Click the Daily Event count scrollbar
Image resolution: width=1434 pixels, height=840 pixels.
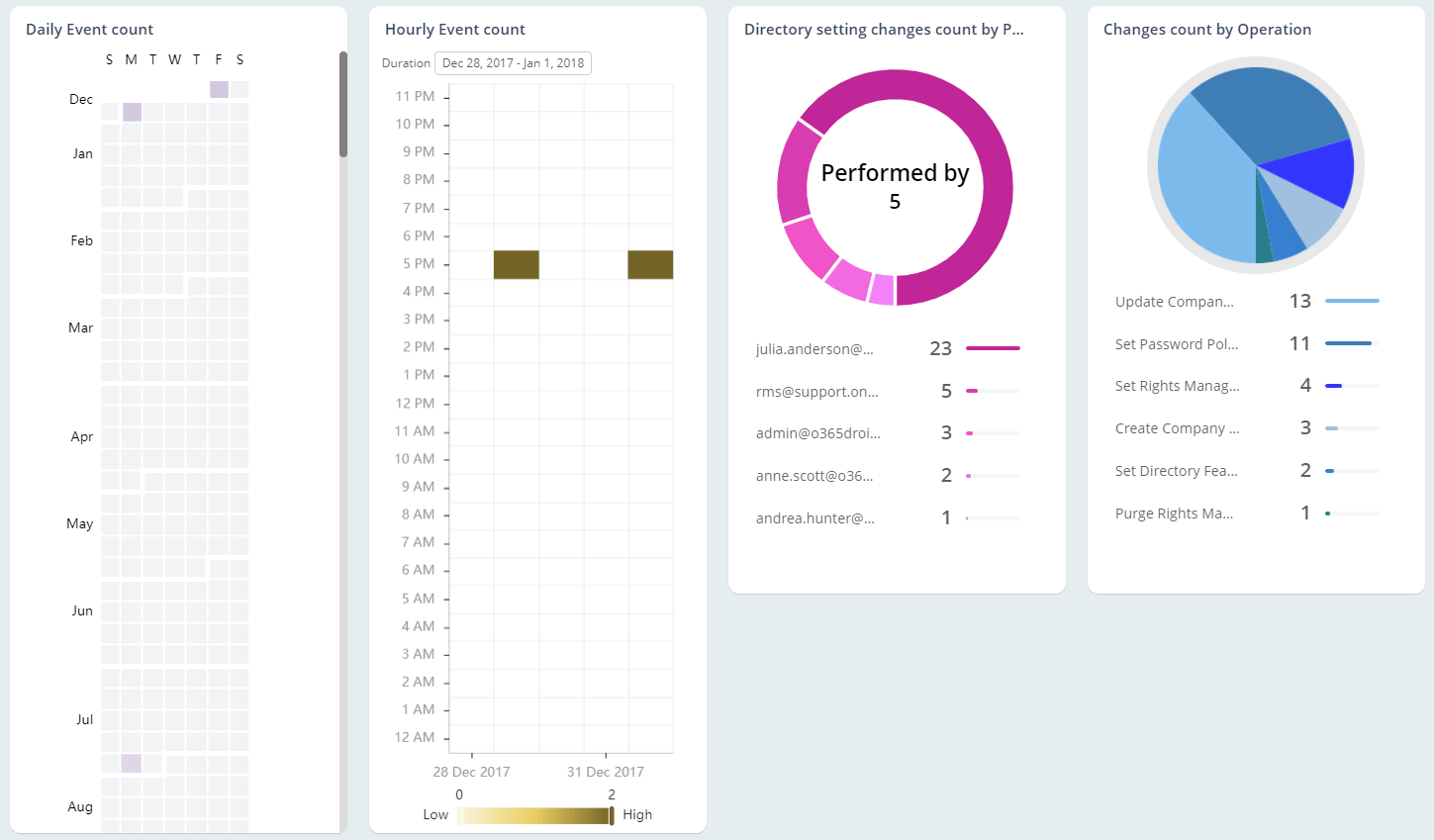tap(343, 104)
